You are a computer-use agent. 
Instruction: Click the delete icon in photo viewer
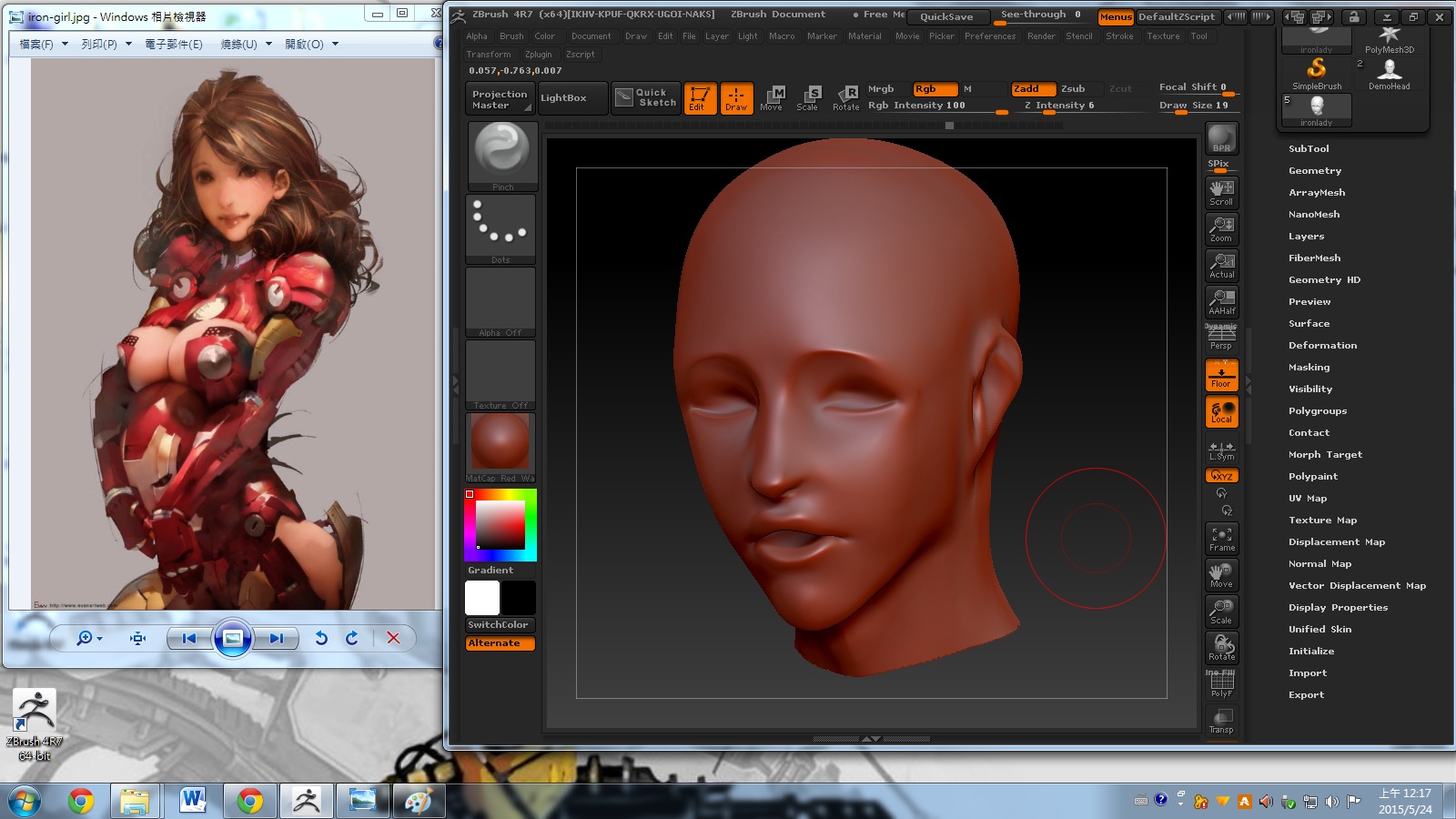393,638
